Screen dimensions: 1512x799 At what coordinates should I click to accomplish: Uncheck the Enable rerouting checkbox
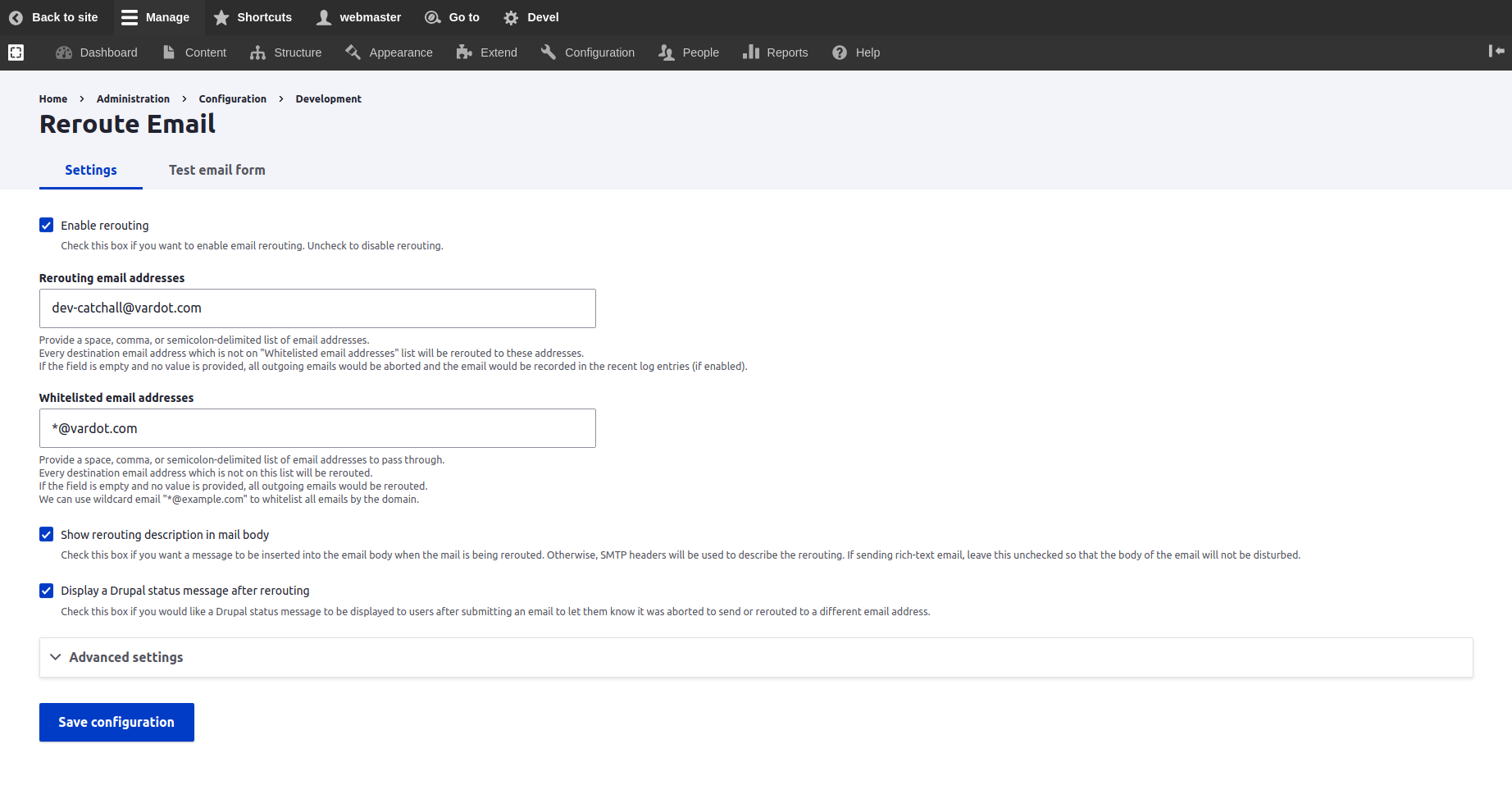[47, 226]
